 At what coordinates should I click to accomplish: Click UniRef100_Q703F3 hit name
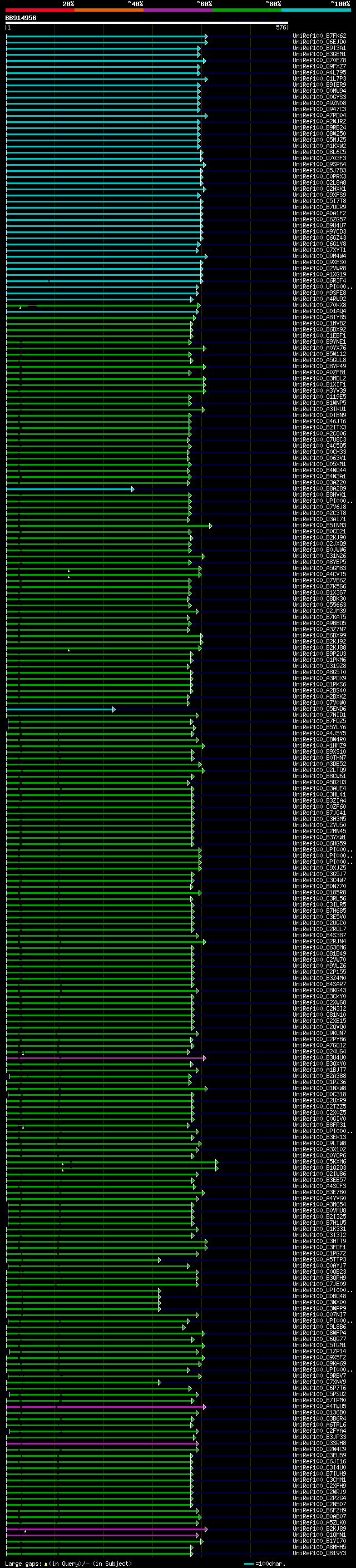[319, 159]
